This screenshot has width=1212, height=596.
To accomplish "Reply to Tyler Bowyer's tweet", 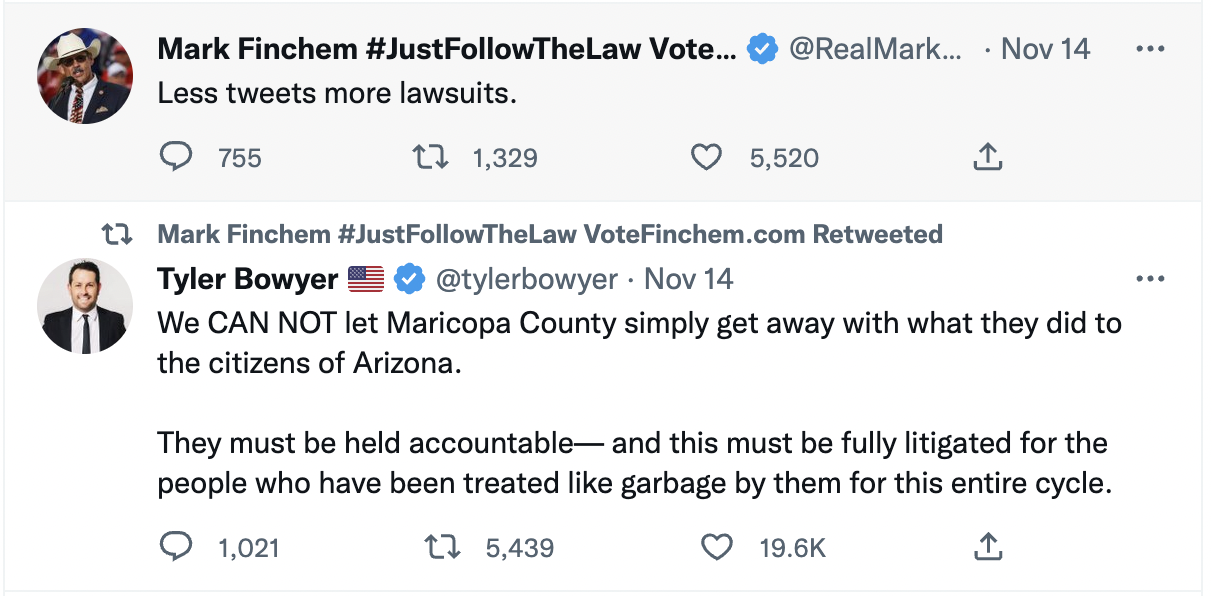I will tap(178, 546).
